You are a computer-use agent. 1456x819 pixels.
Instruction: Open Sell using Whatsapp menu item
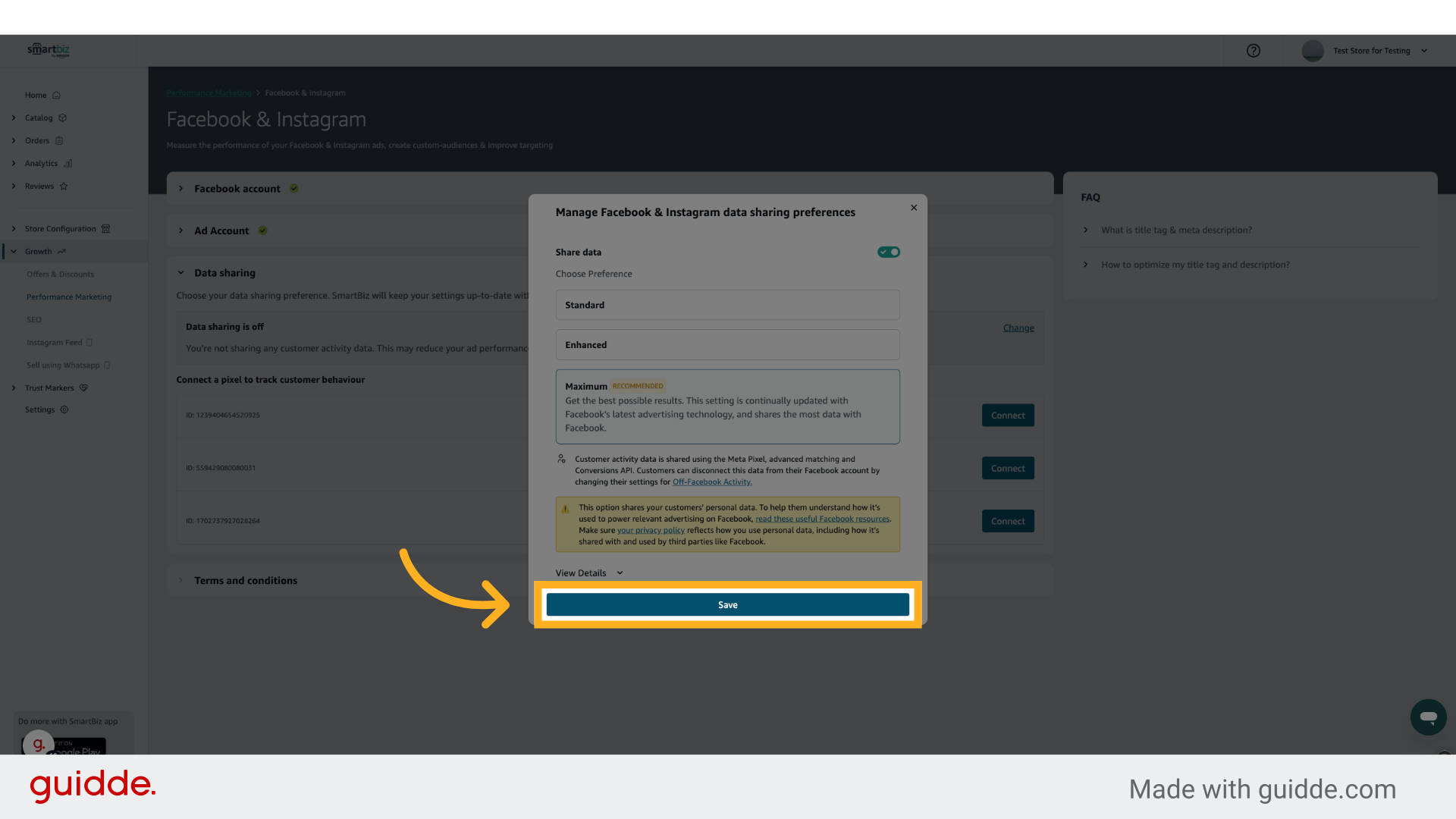point(63,366)
